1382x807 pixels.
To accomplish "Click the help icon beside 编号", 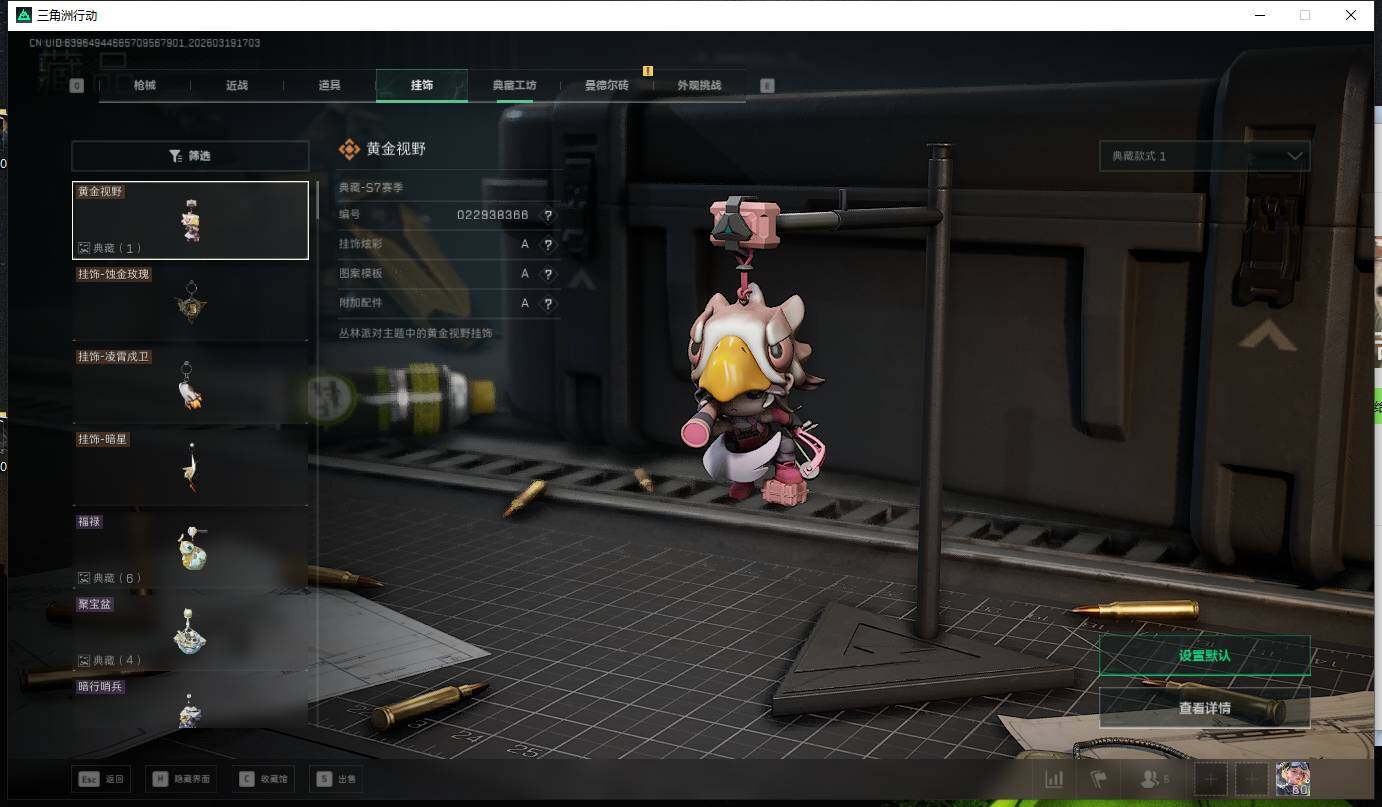I will point(548,215).
